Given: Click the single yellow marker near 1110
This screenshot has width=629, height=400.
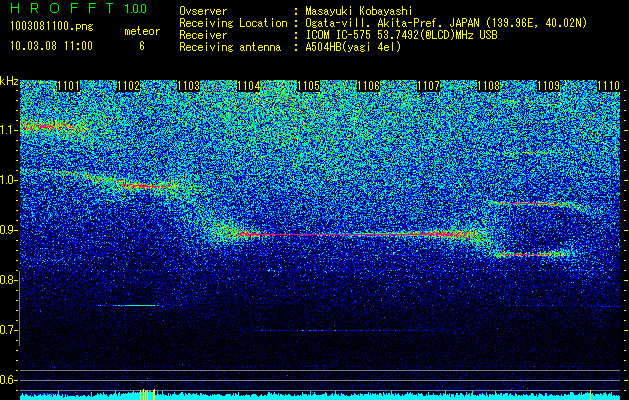Looking at the screenshot, I should 590,395.
